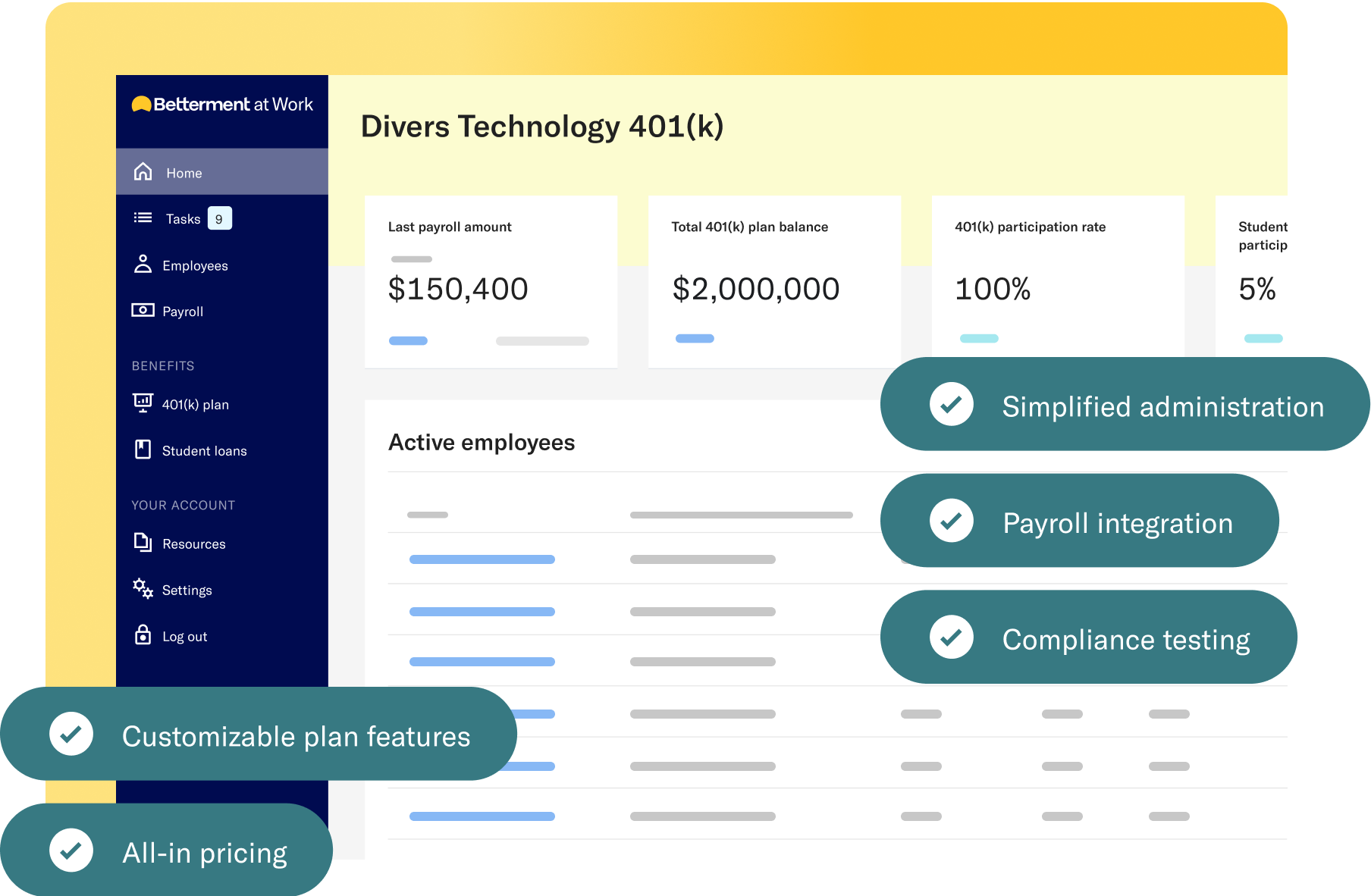Click the Payroll integration pill
Screen dimensions: 1371x896
tap(1079, 521)
